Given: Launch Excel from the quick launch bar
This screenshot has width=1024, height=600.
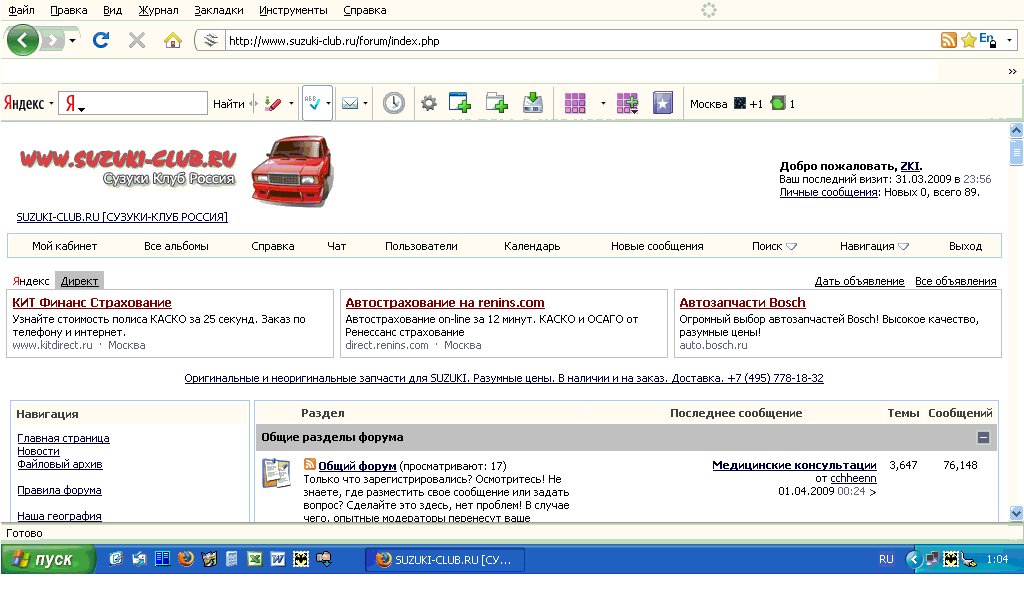Looking at the screenshot, I should [255, 559].
